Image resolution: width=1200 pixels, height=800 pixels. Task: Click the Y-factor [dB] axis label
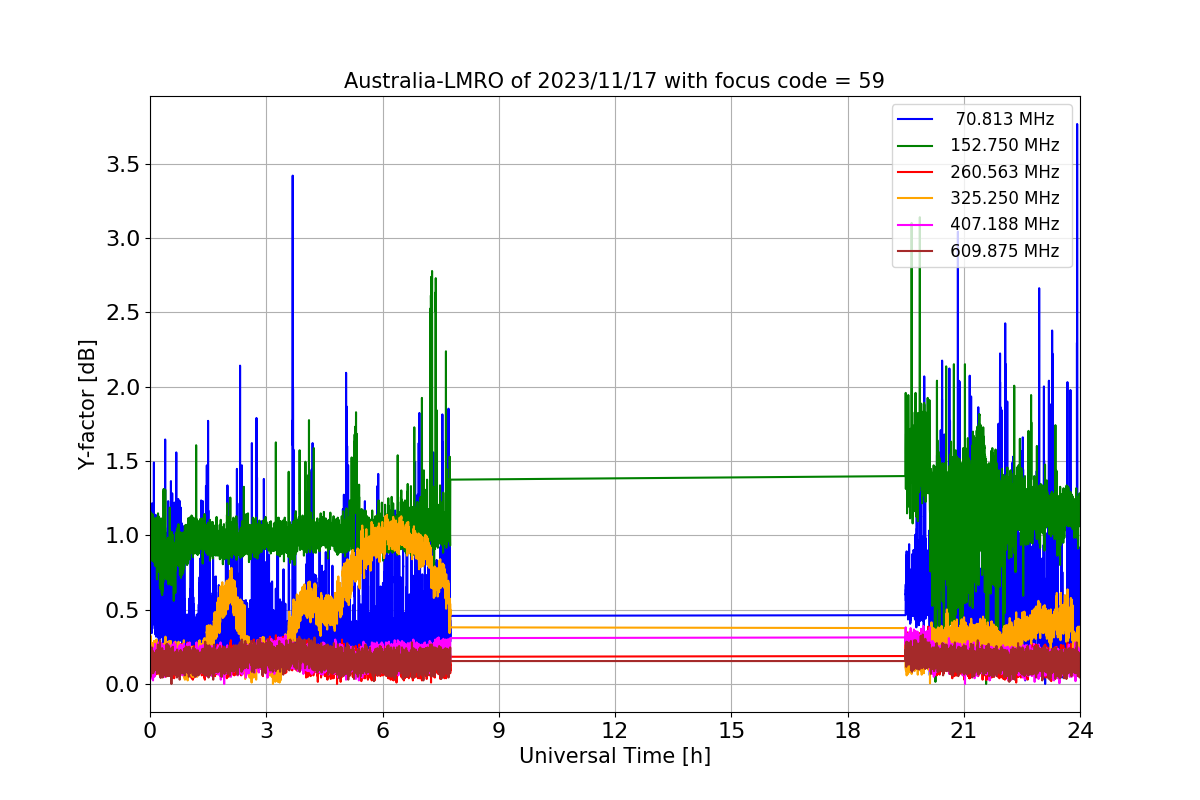88,405
